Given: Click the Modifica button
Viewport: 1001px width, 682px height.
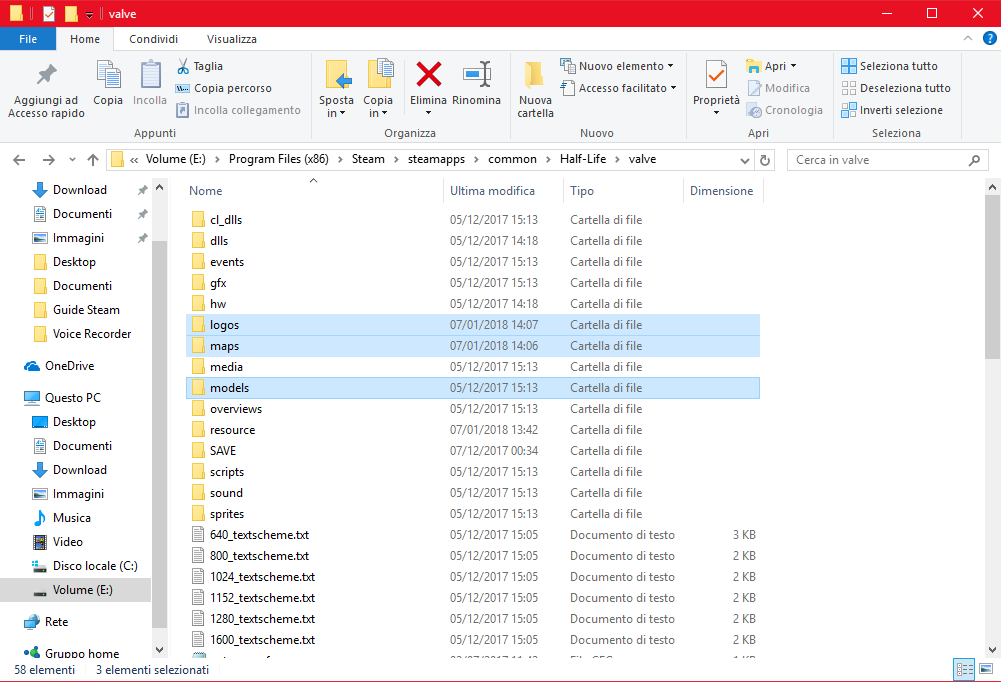Looking at the screenshot, I should point(779,88).
